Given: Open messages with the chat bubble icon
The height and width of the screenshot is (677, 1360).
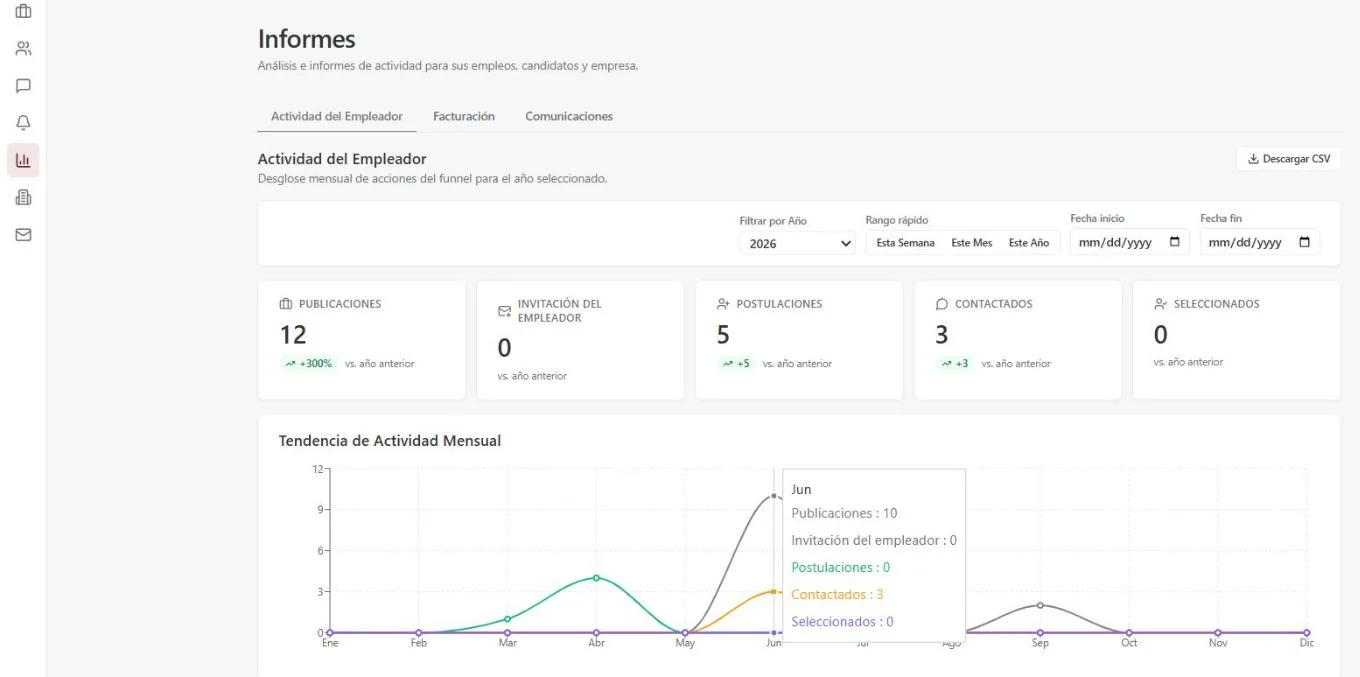Looking at the screenshot, I should tap(23, 86).
